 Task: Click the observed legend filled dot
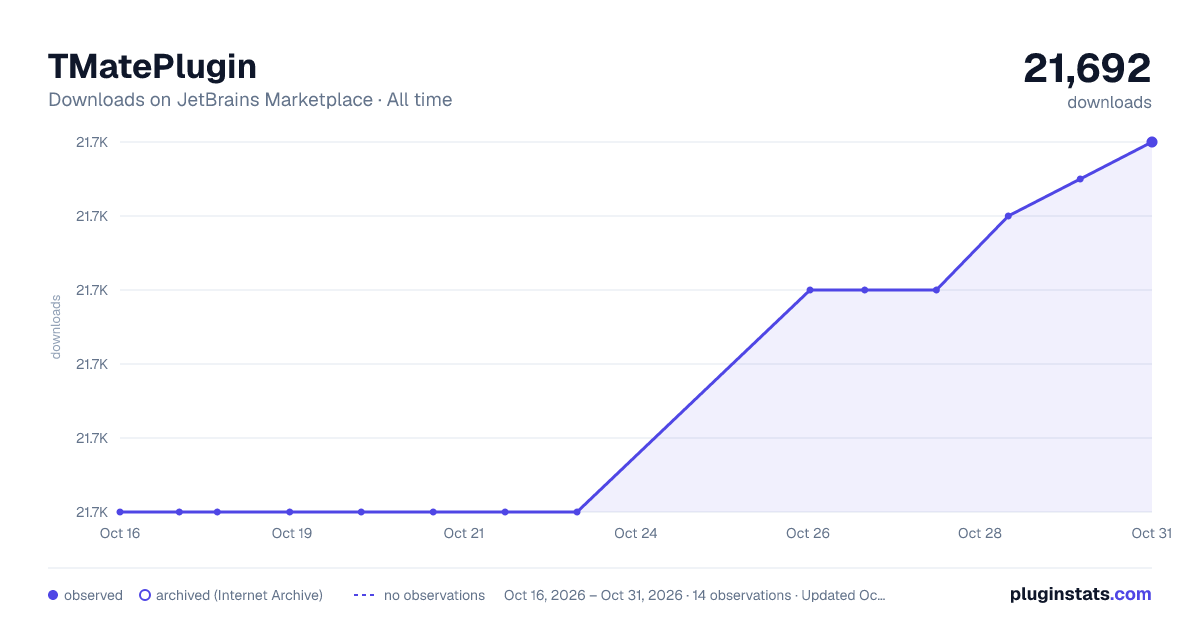coord(53,595)
